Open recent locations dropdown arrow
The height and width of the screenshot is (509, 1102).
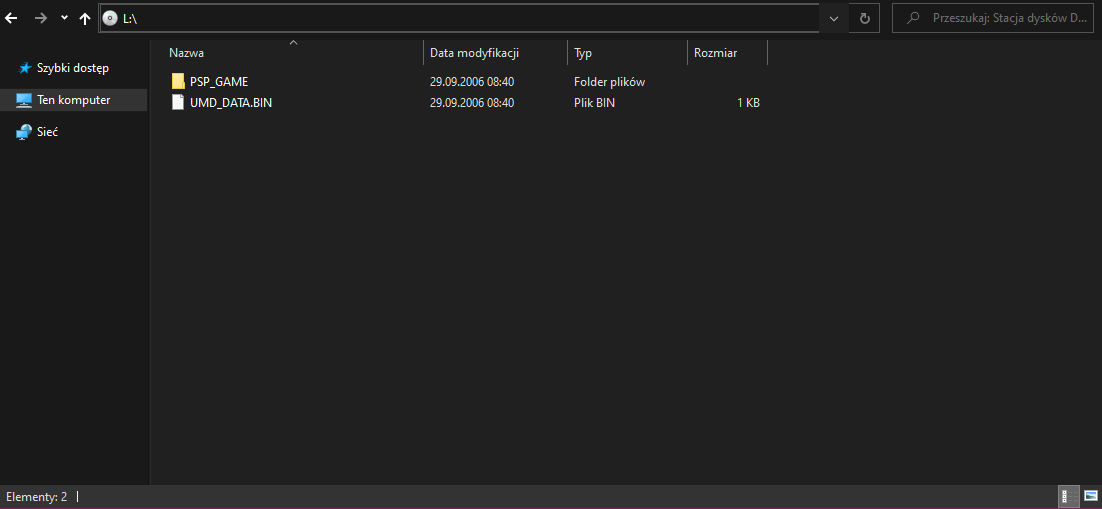(x=65, y=19)
